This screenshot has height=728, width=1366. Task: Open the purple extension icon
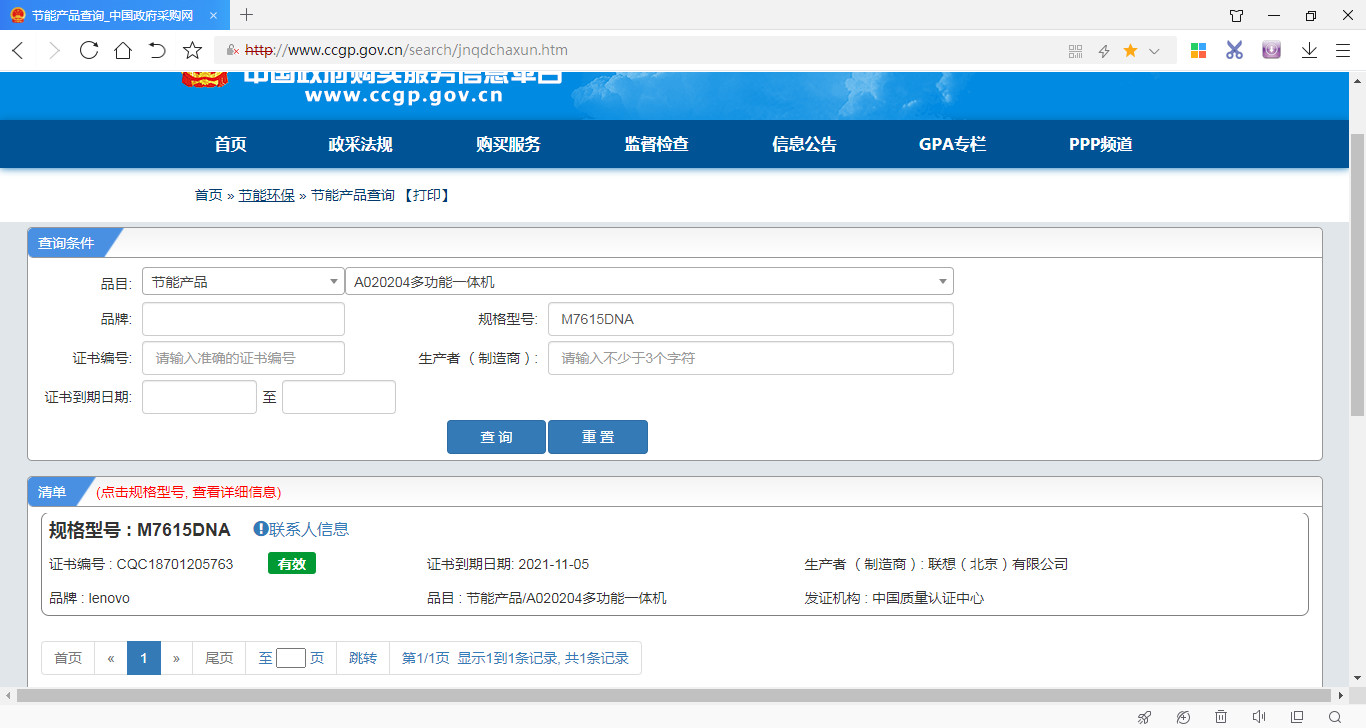coord(1271,50)
